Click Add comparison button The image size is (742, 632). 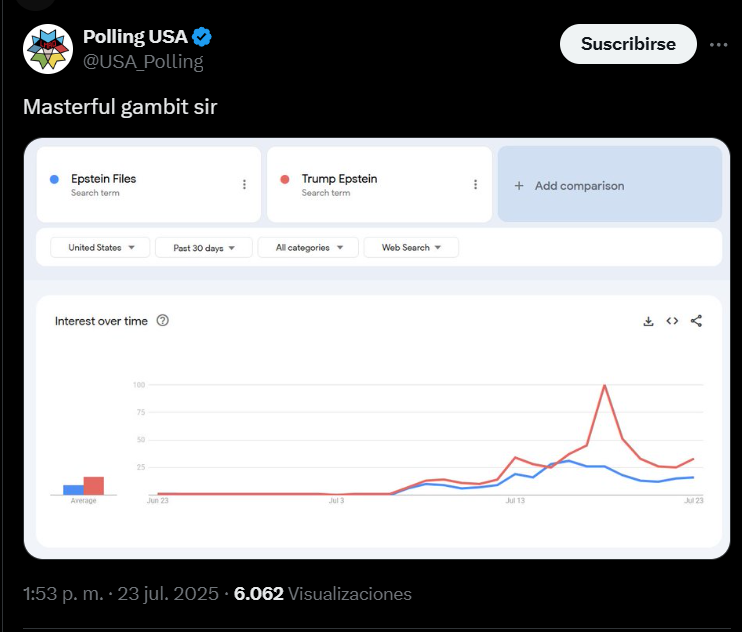tap(609, 185)
